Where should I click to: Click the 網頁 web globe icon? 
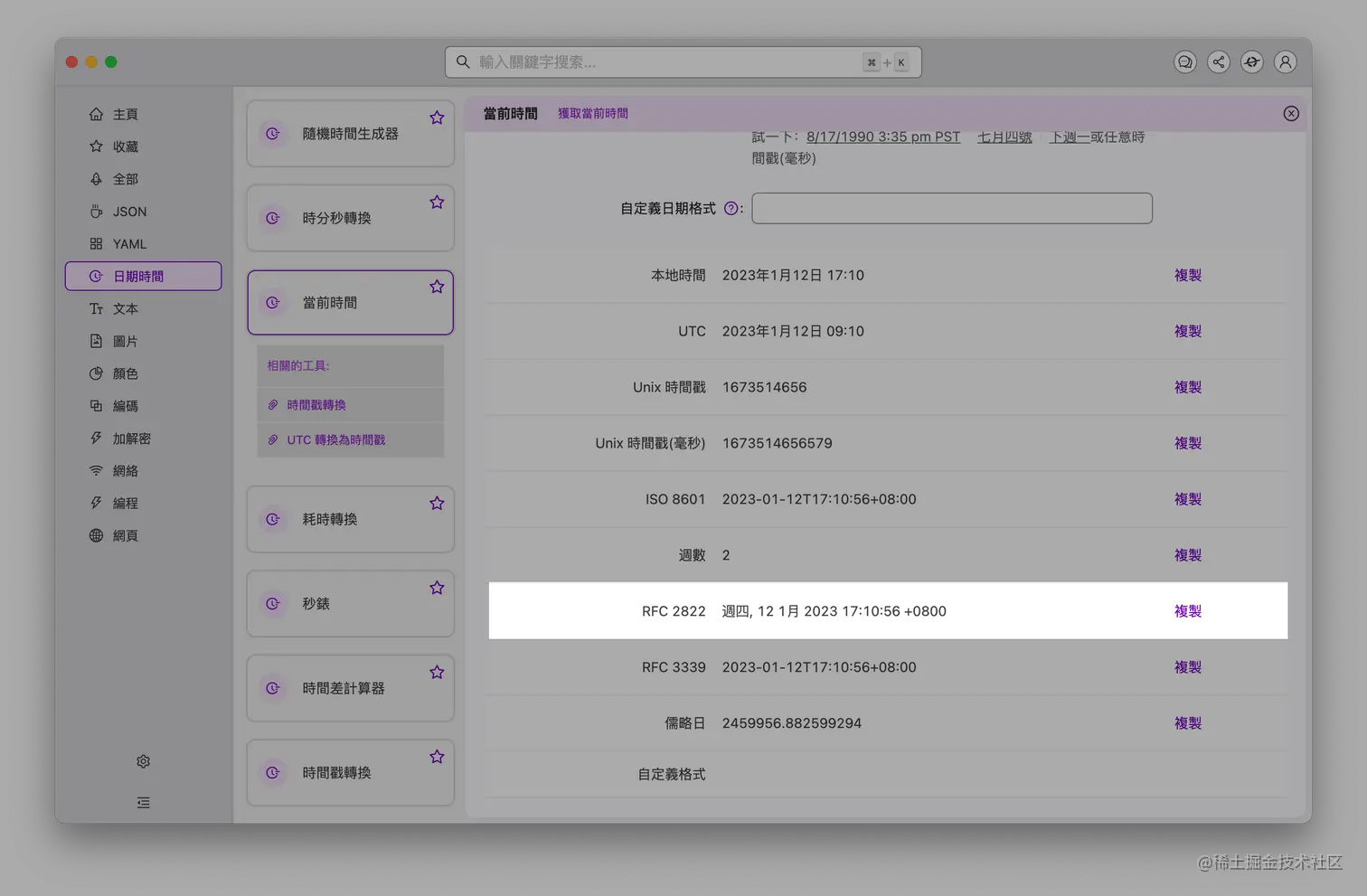pyautogui.click(x=96, y=535)
